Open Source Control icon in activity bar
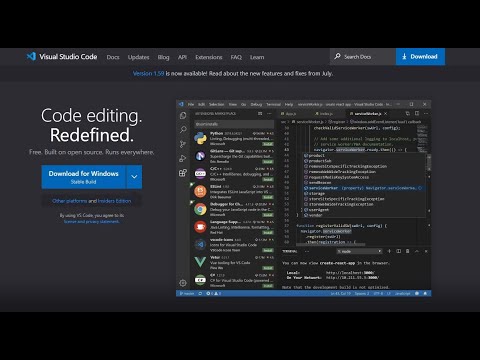The height and width of the screenshot is (360, 480). (183, 144)
